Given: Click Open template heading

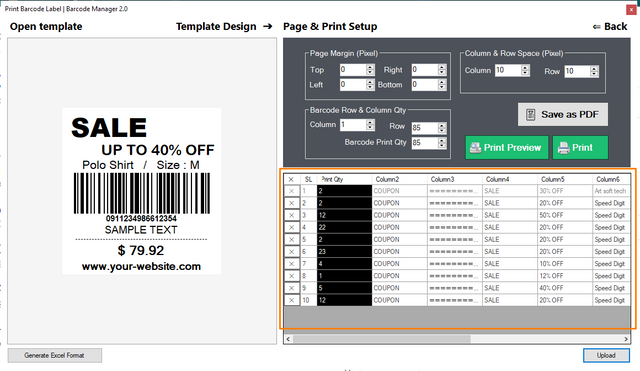Looking at the screenshot, I should (46, 27).
